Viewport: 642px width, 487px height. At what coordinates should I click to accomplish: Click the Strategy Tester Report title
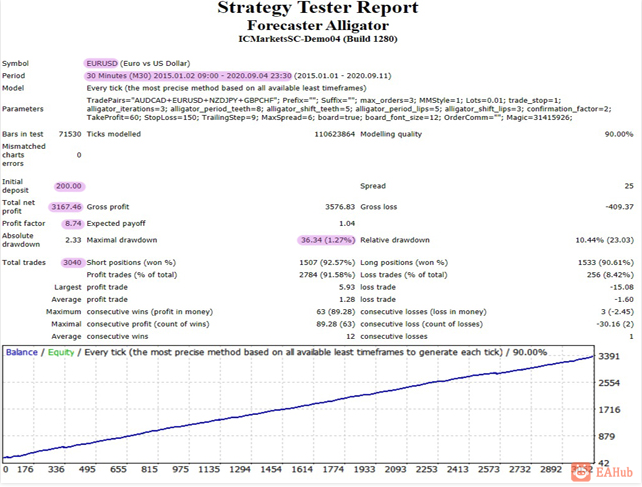(318, 7)
